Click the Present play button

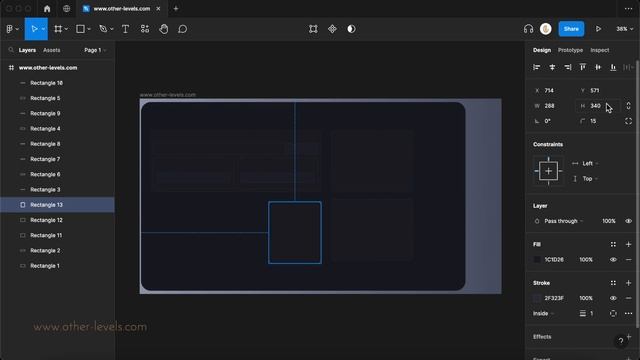point(598,29)
